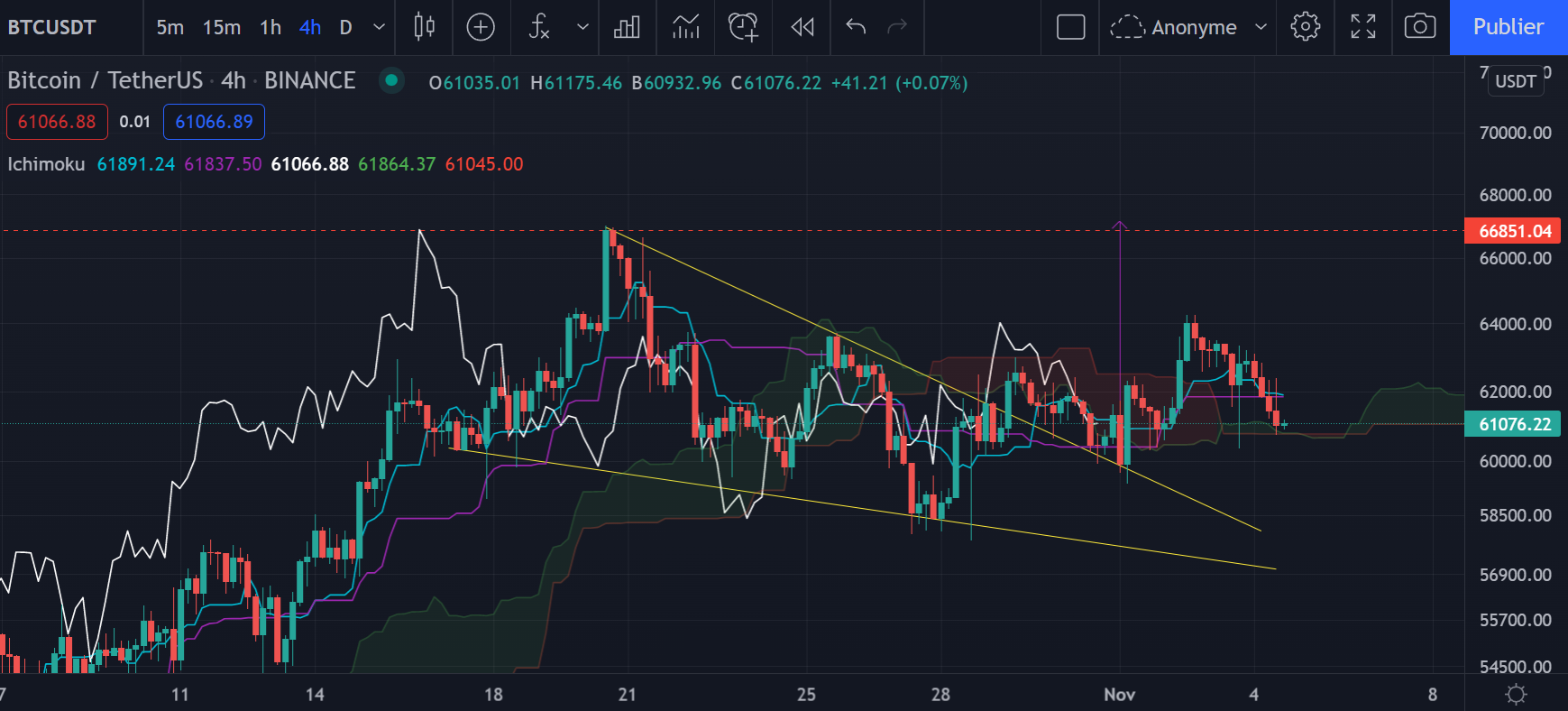
Task: Click the BTCUSDT symbol search field
Action: click(x=52, y=27)
